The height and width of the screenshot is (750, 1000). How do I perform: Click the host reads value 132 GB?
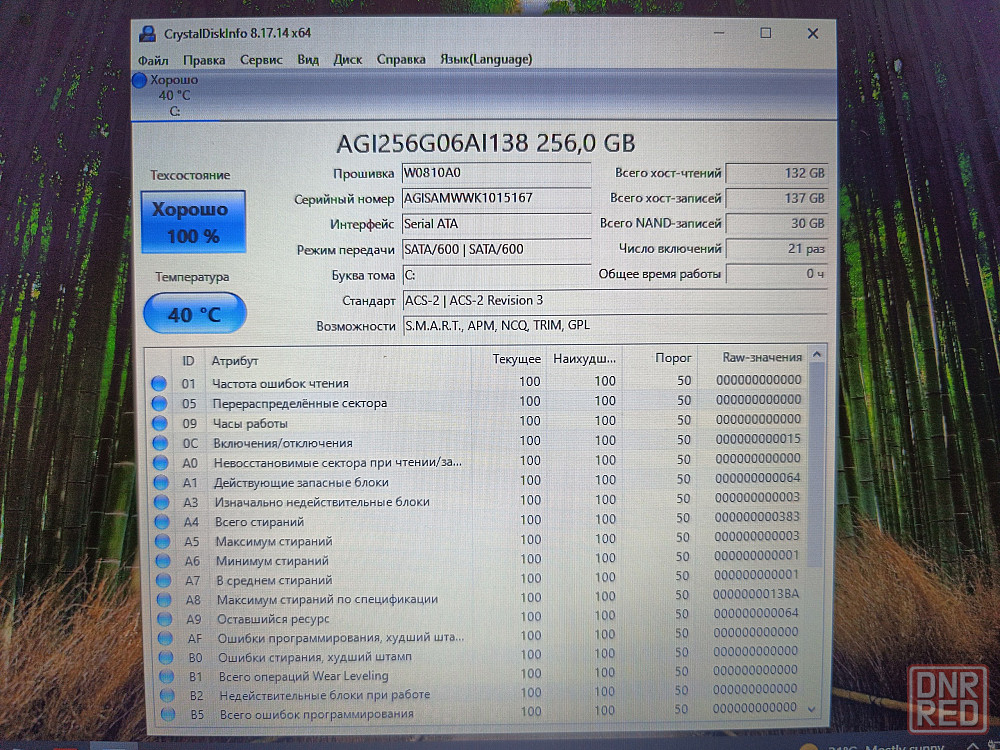777,173
